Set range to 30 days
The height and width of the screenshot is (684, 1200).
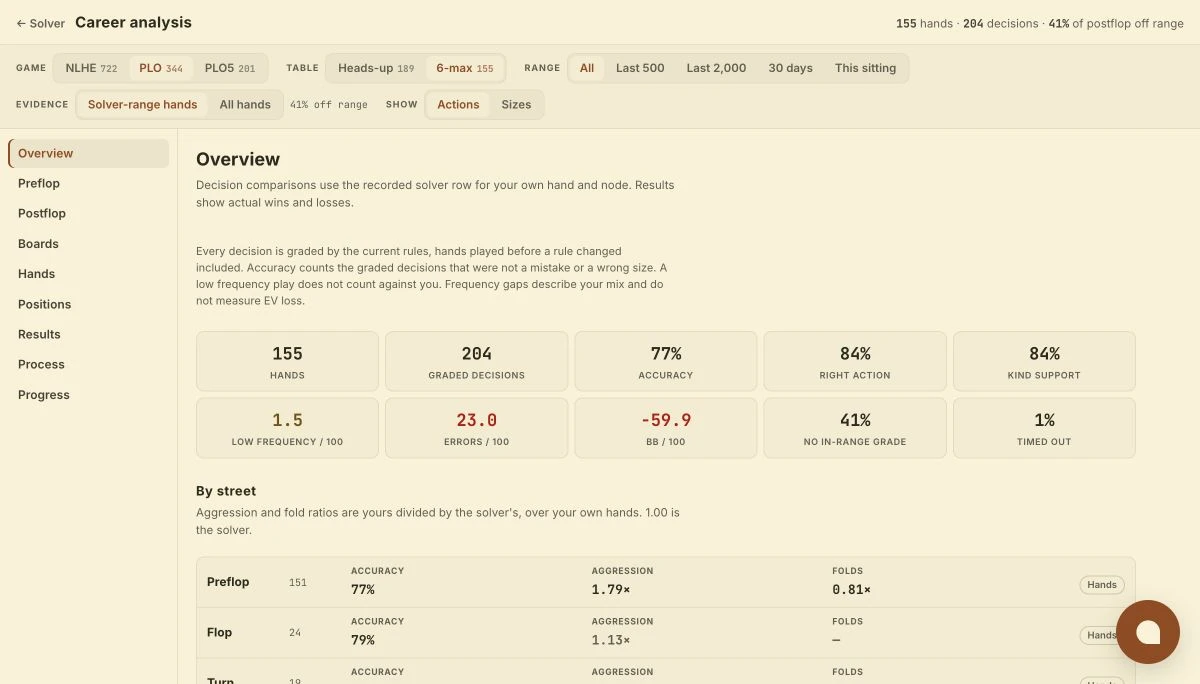[x=790, y=68]
